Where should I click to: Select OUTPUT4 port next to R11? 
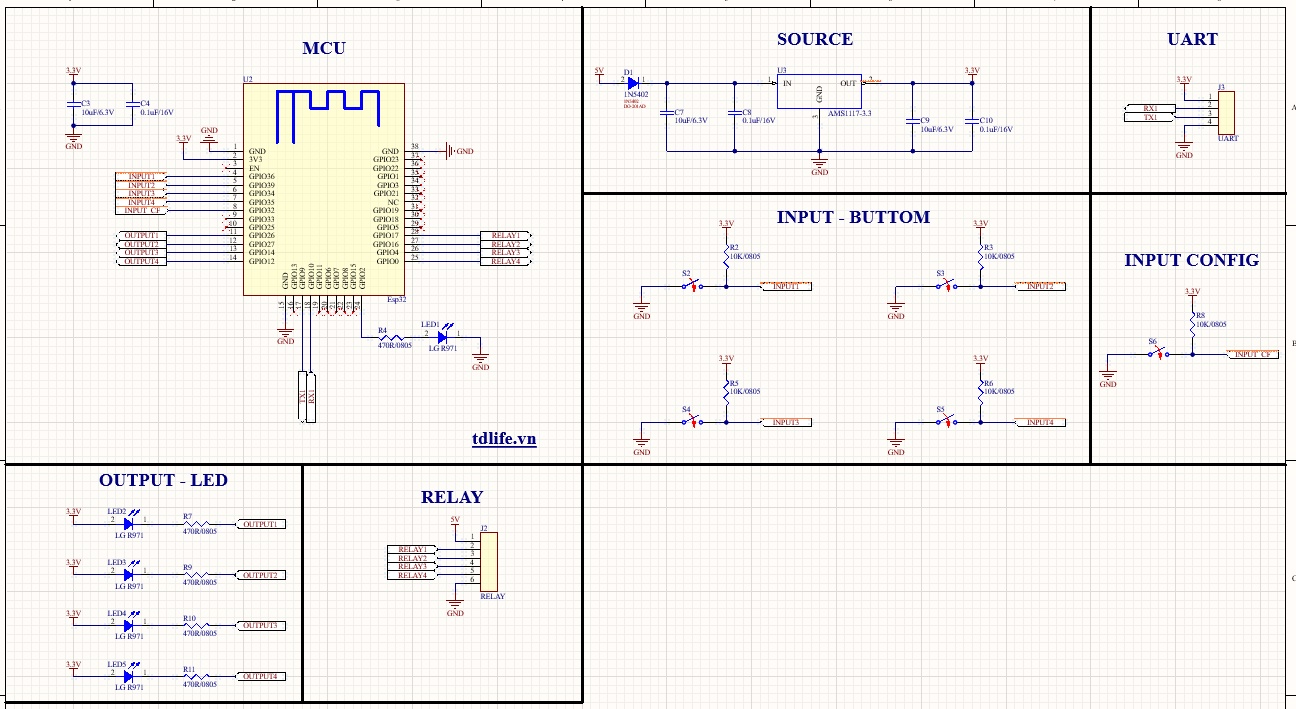(x=262, y=677)
